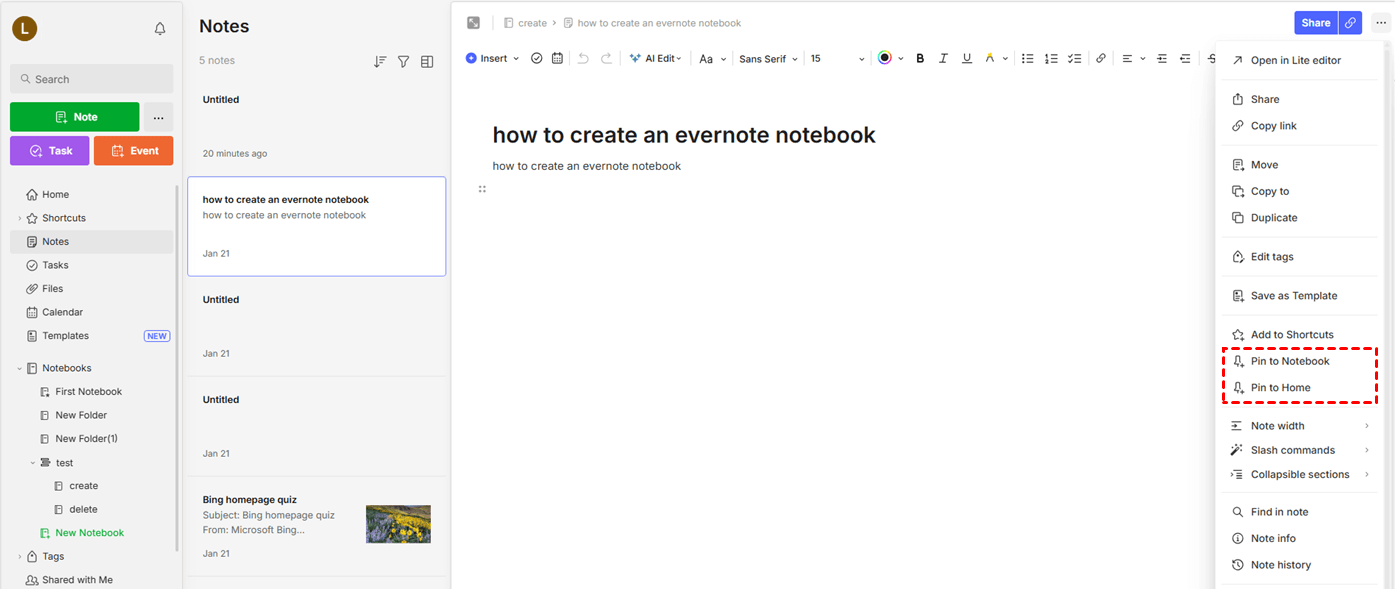The height and width of the screenshot is (589, 1395).
Task: Toggle underline formatting
Action: click(966, 59)
